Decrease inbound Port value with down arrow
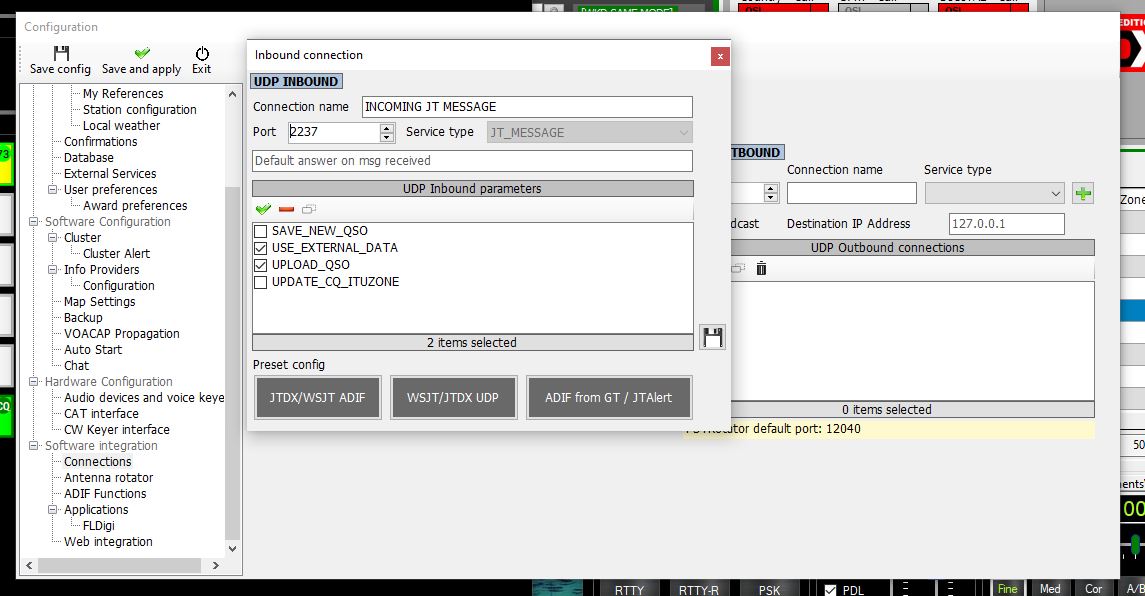Screen dimensions: 1145x596 click(387, 137)
